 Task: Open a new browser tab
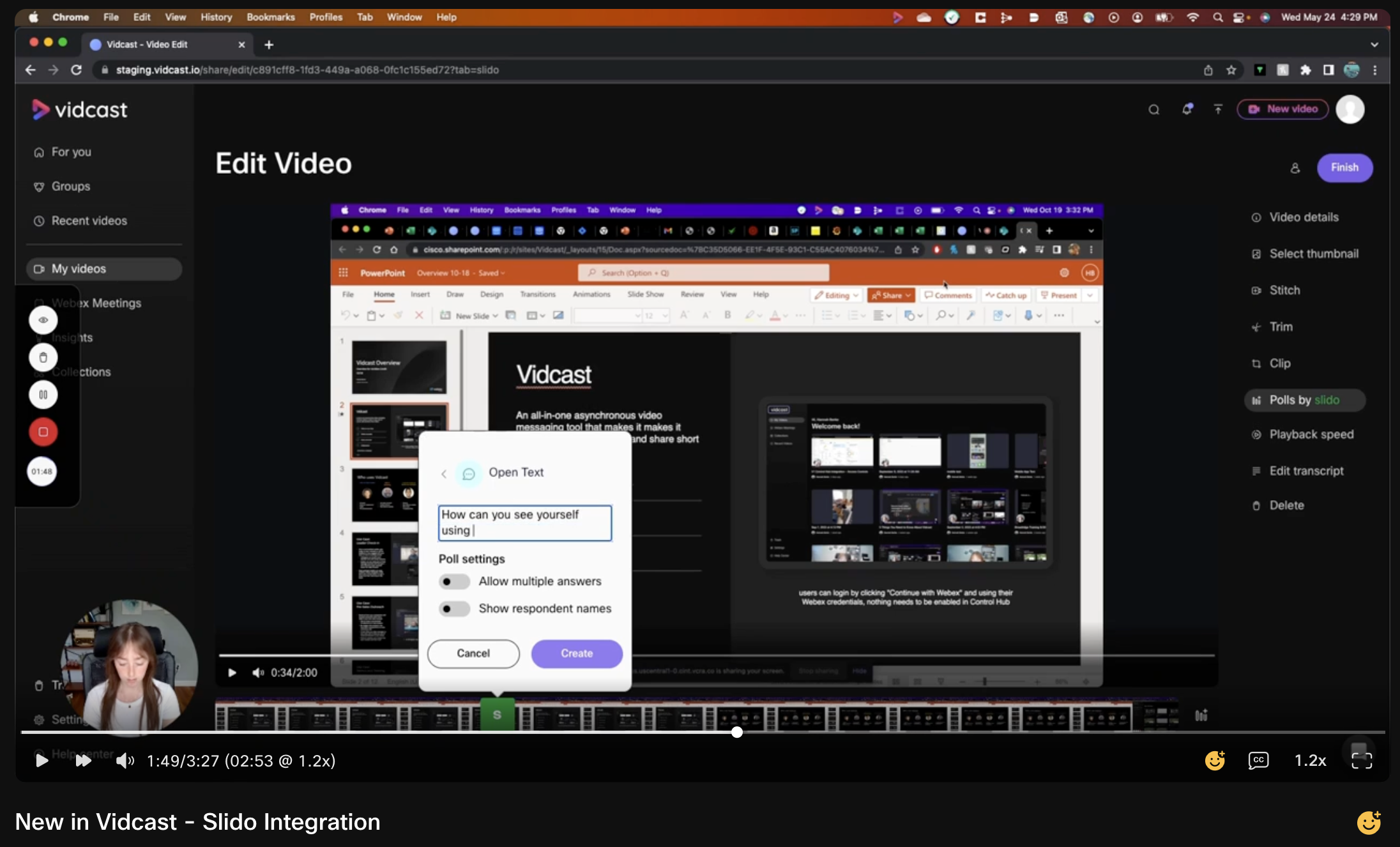[x=269, y=45]
